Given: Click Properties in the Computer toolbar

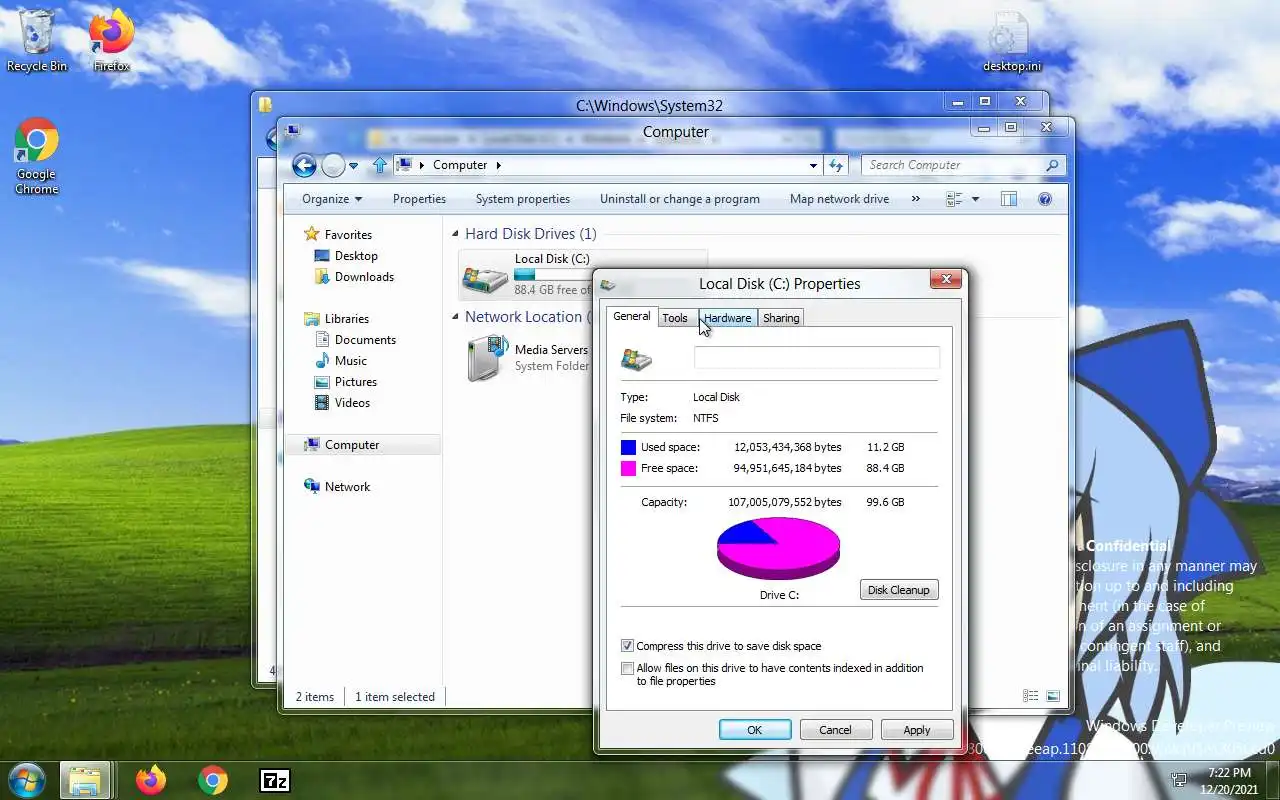Looking at the screenshot, I should pos(419,199).
